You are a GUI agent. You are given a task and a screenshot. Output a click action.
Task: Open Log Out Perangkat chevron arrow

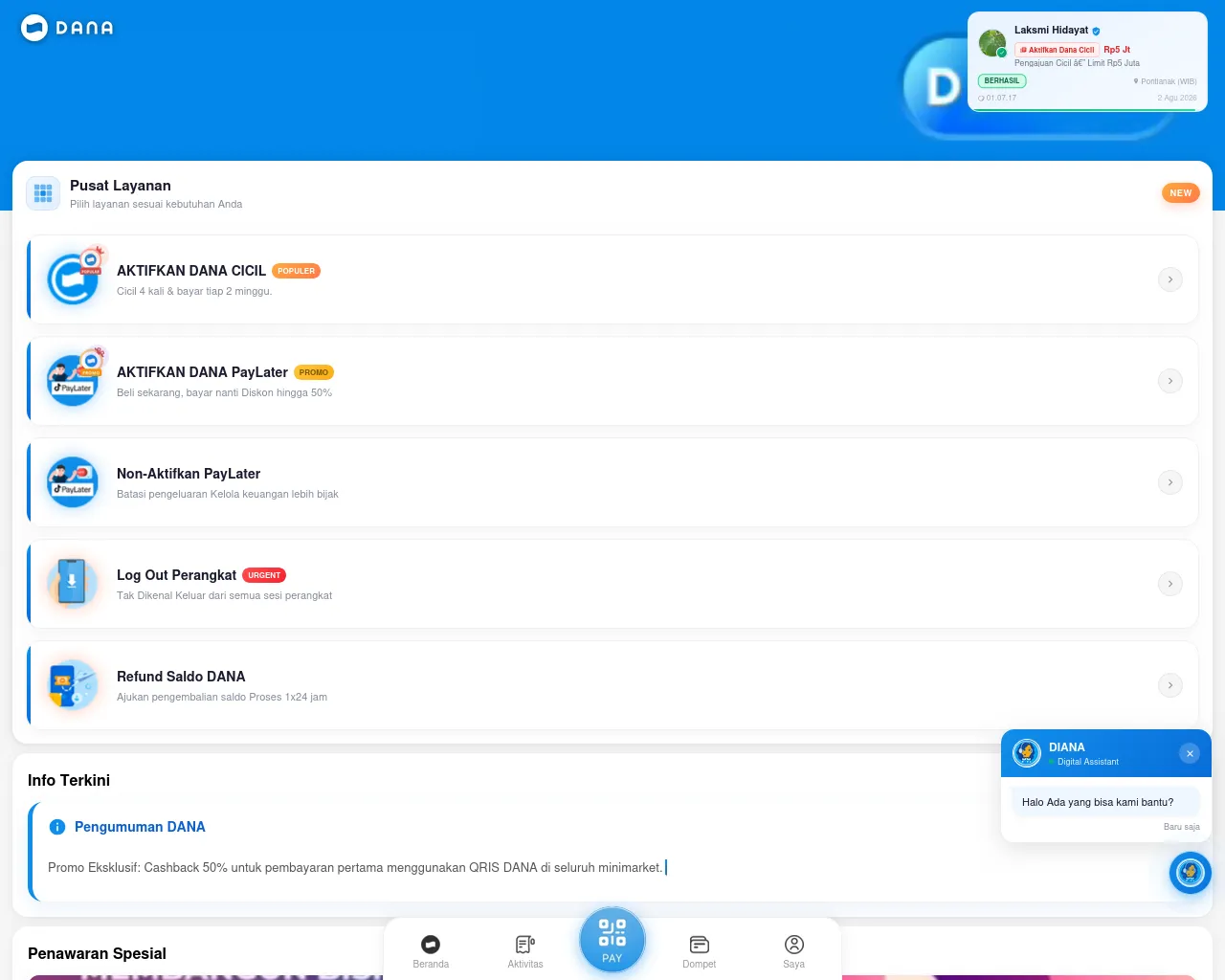[x=1170, y=584]
